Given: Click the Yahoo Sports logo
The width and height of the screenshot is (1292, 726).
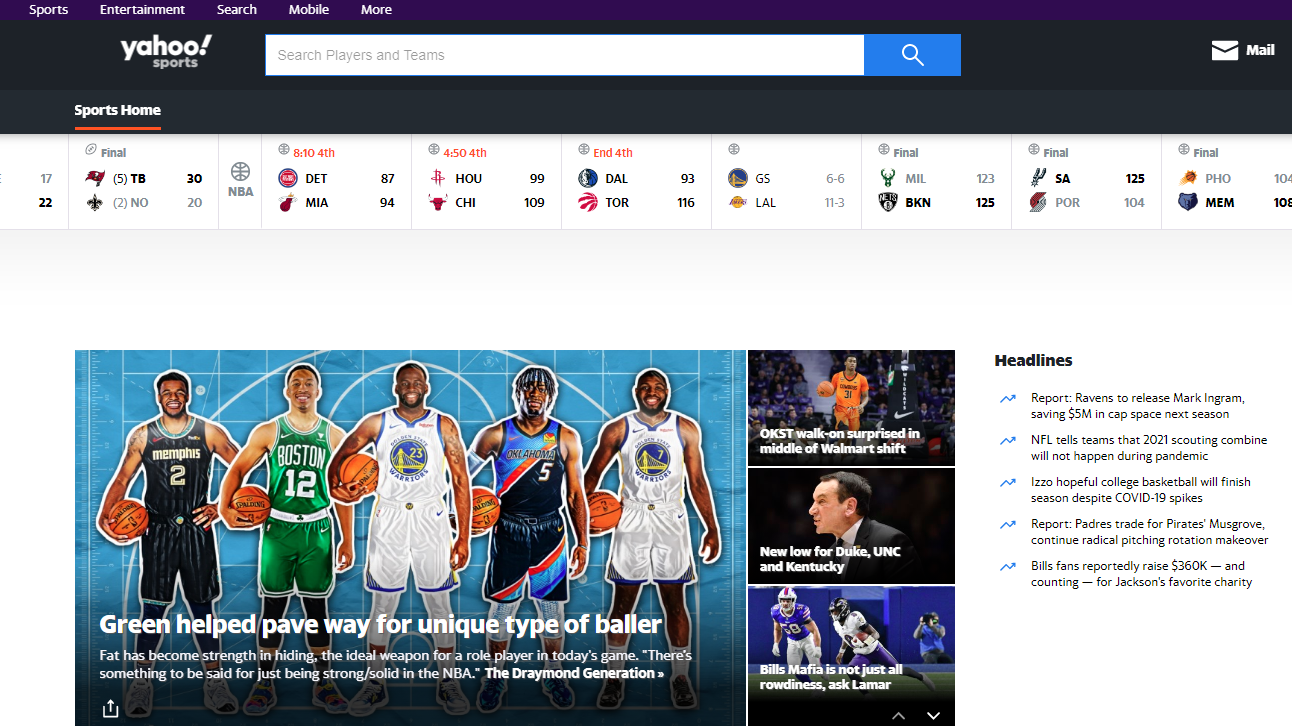Looking at the screenshot, I should pyautogui.click(x=166, y=52).
